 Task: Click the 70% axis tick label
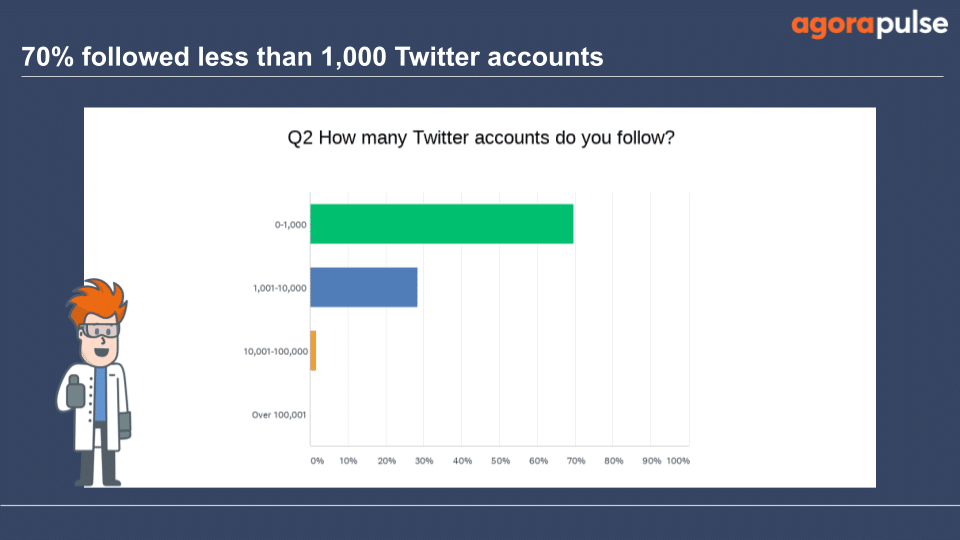coord(576,460)
